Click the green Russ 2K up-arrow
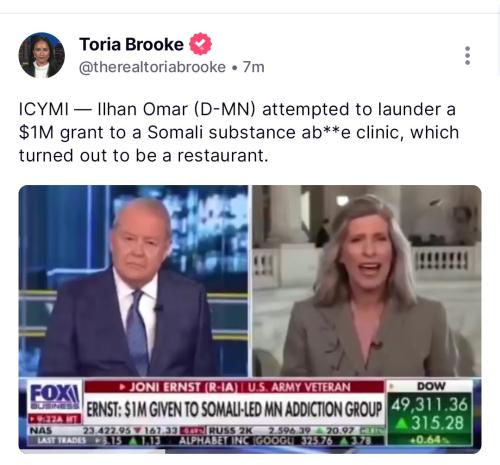This screenshot has height=465, width=500. pos(320,431)
